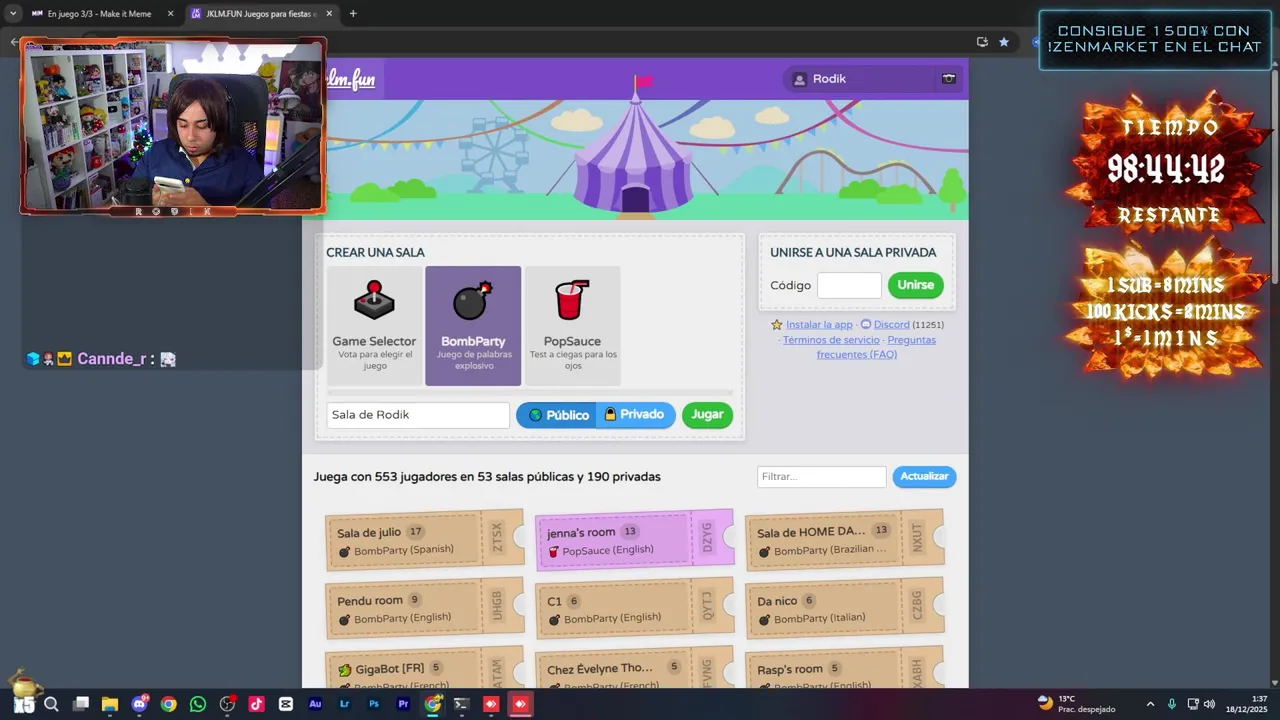Pick the PopSauce red cup tile
This screenshot has height=720, width=1280.
[572, 326]
